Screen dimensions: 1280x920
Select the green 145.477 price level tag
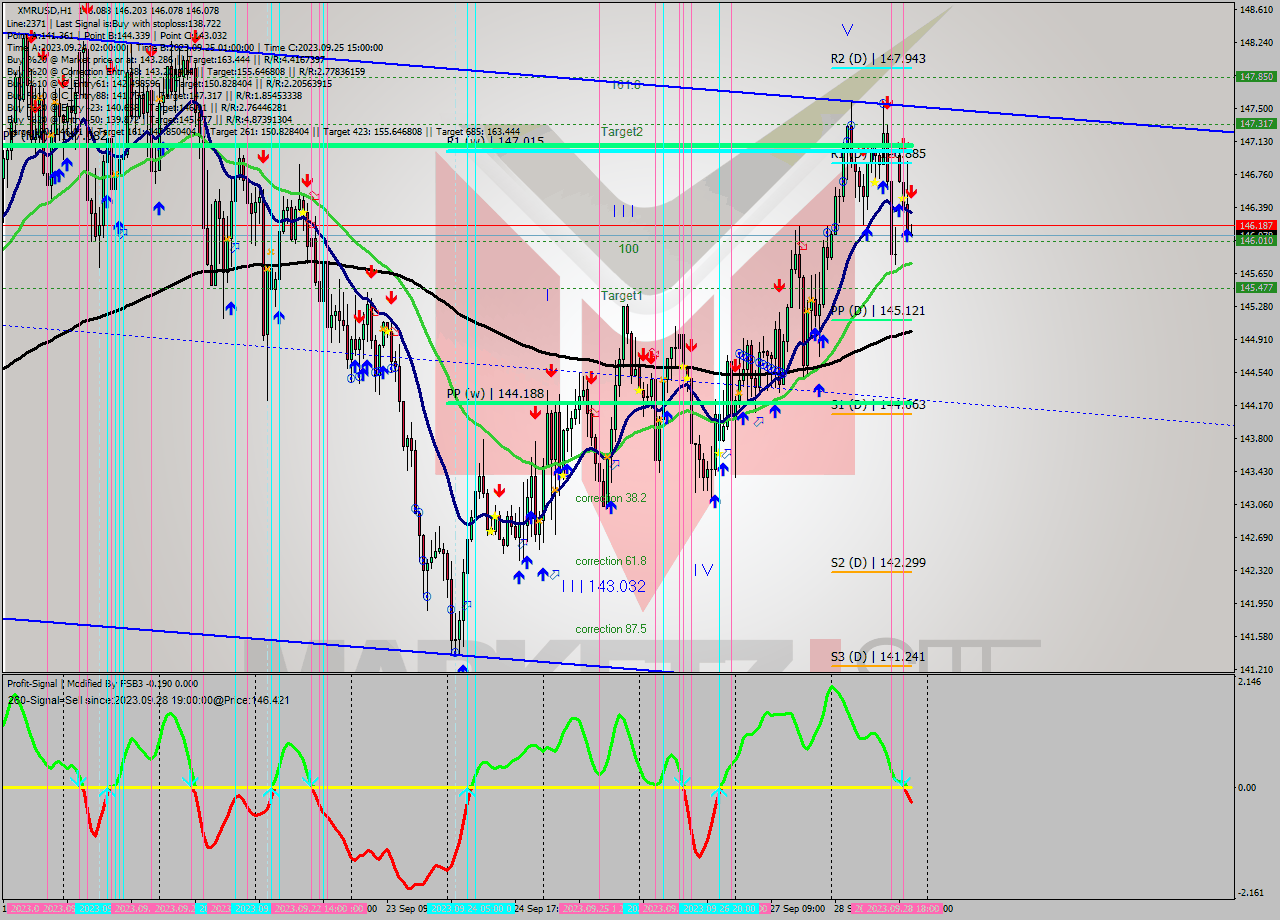click(1255, 287)
